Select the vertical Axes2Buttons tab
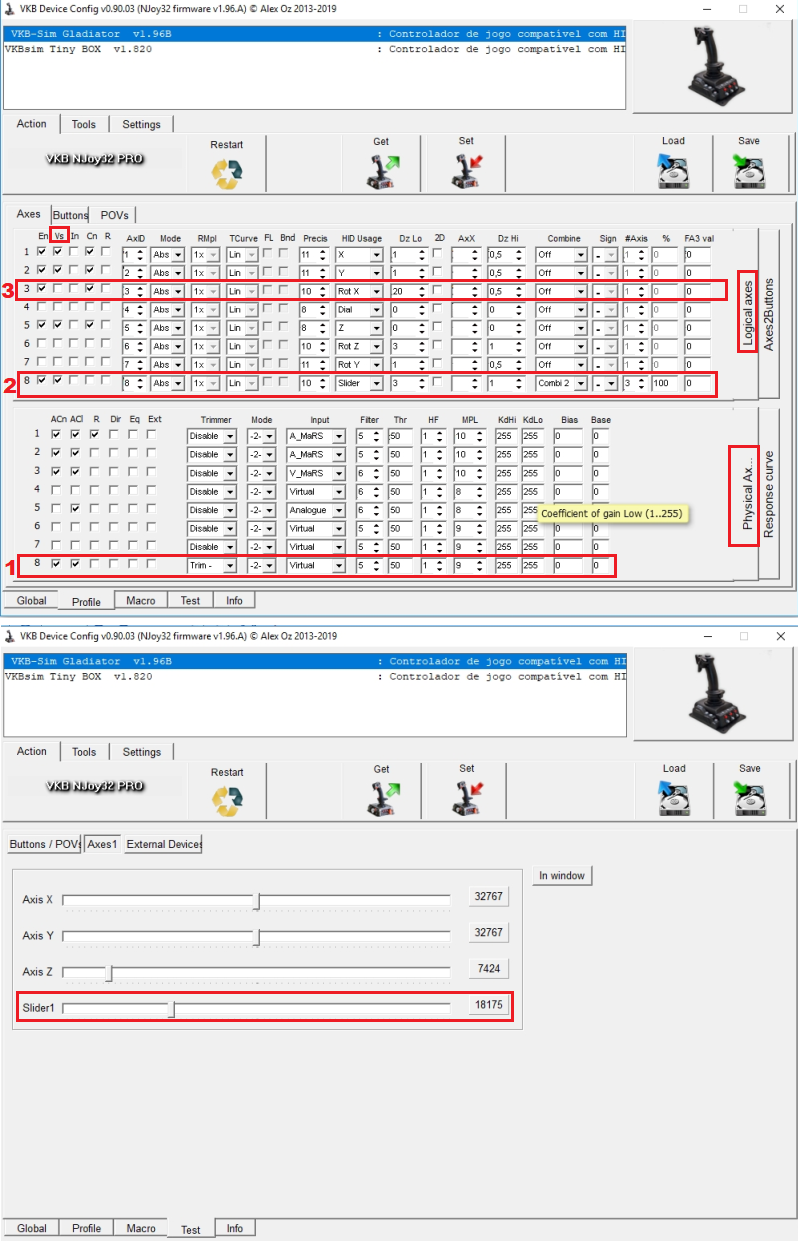 pyautogui.click(x=769, y=315)
